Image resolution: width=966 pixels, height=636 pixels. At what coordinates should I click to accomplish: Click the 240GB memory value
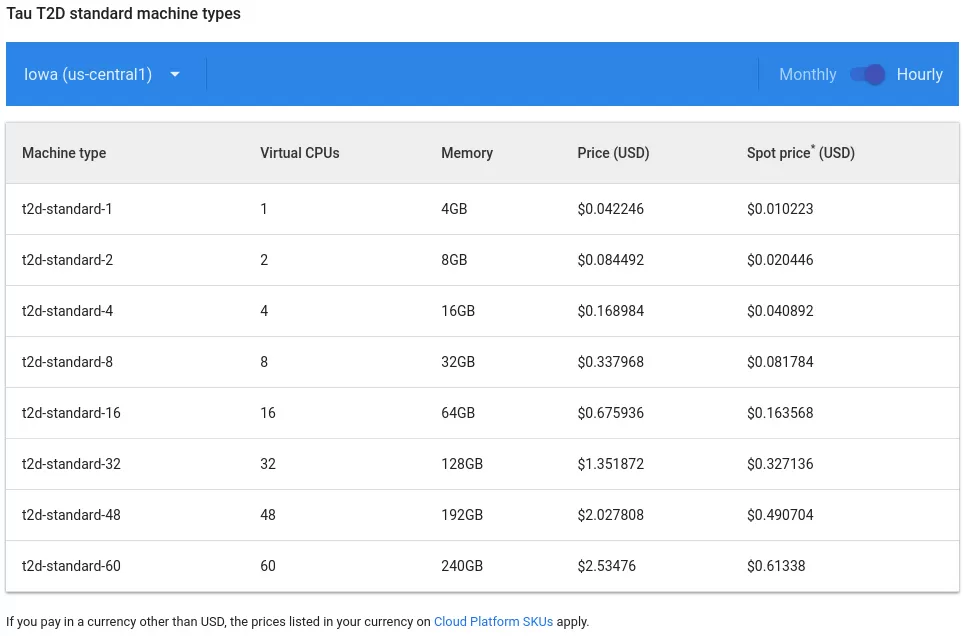point(462,566)
